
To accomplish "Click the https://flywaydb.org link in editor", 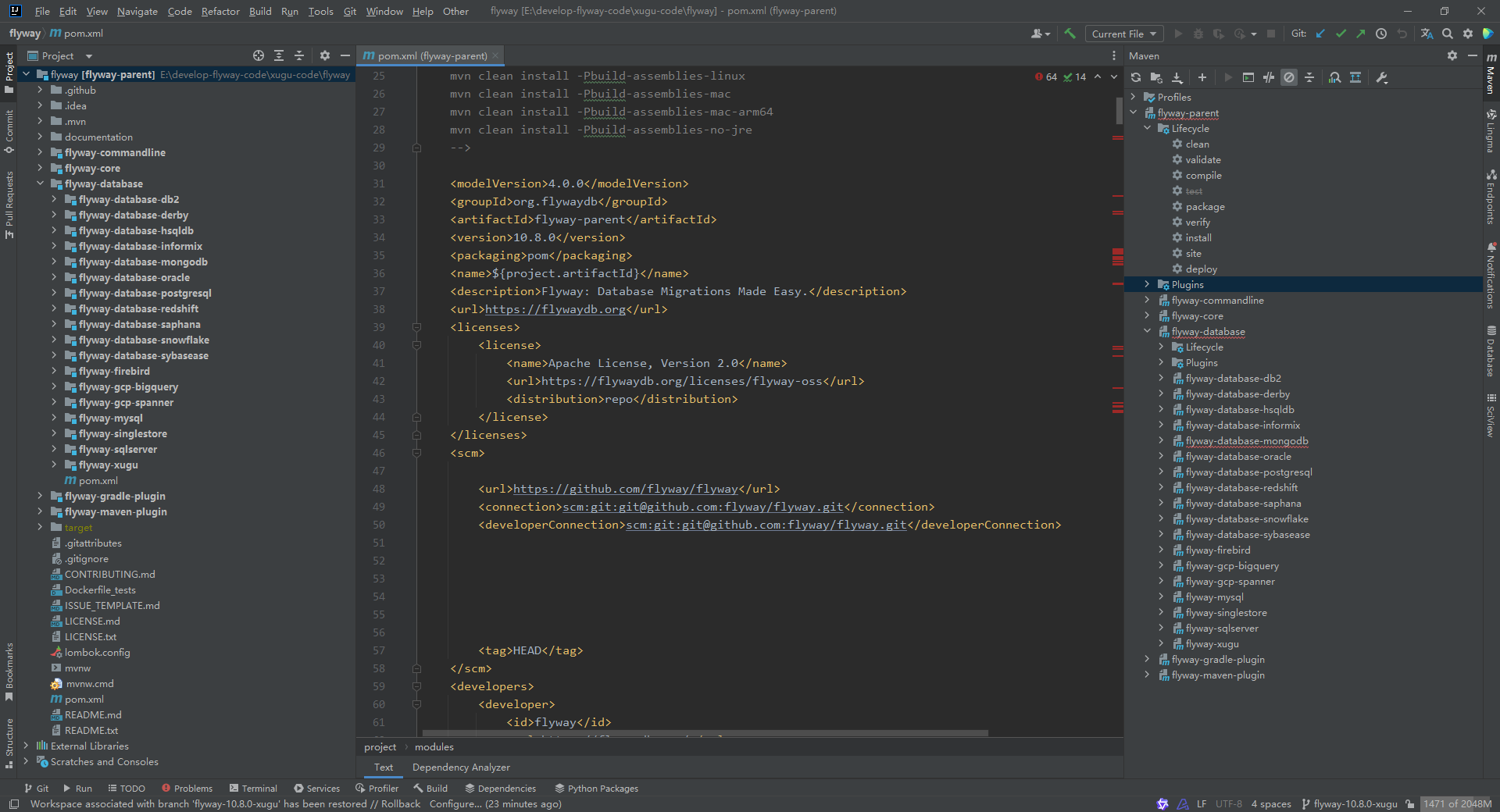I will (x=555, y=309).
